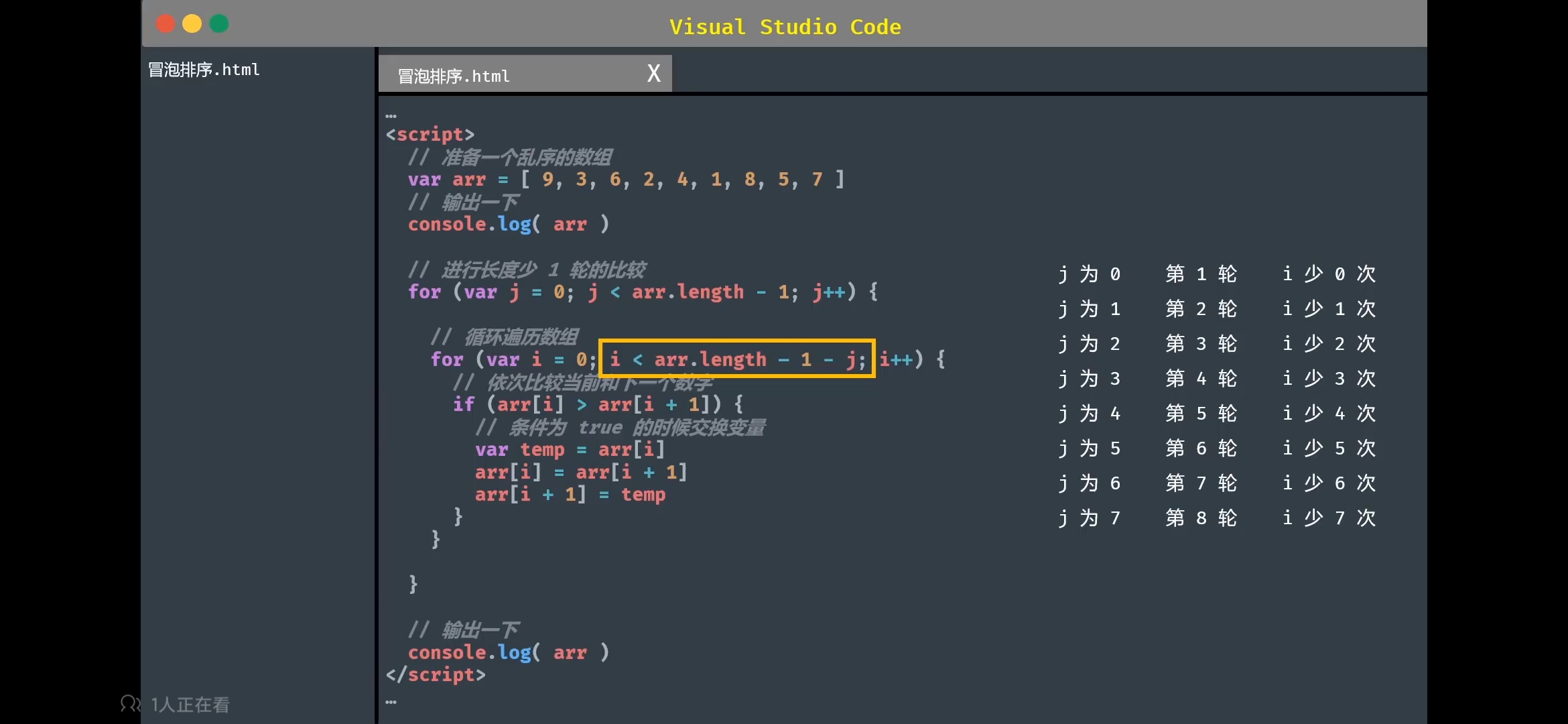
Task: Click the green maximize window dot
Action: pyautogui.click(x=219, y=24)
